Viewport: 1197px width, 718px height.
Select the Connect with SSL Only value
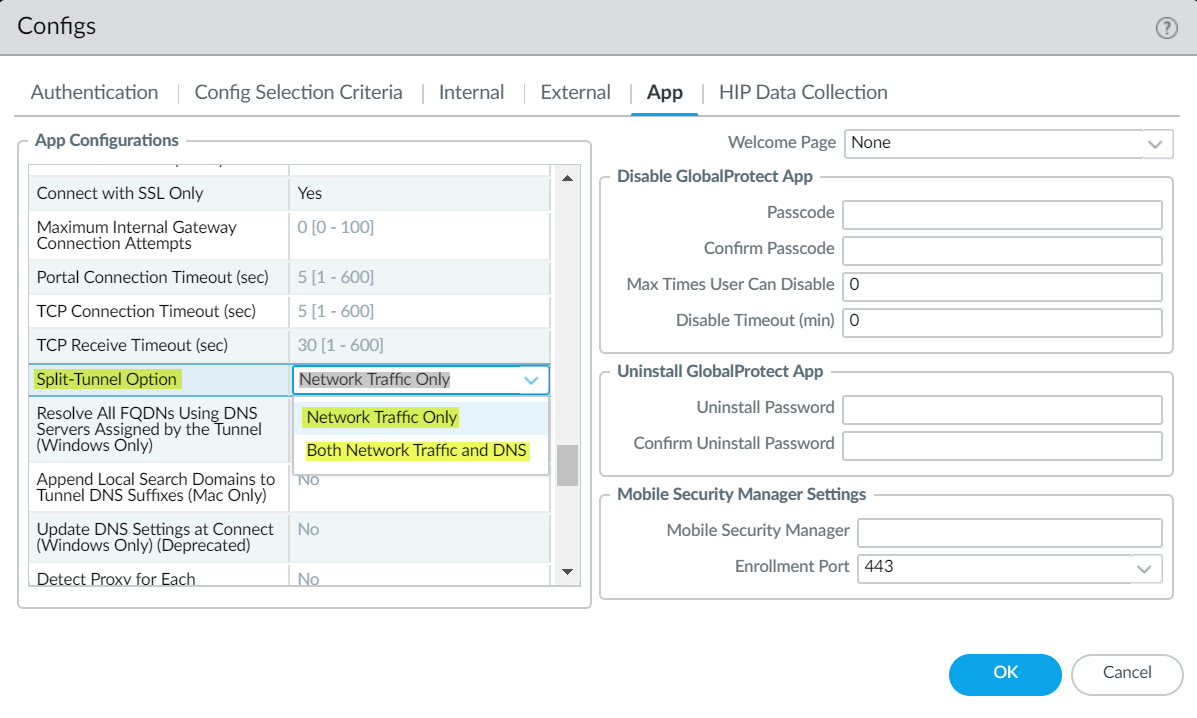420,193
